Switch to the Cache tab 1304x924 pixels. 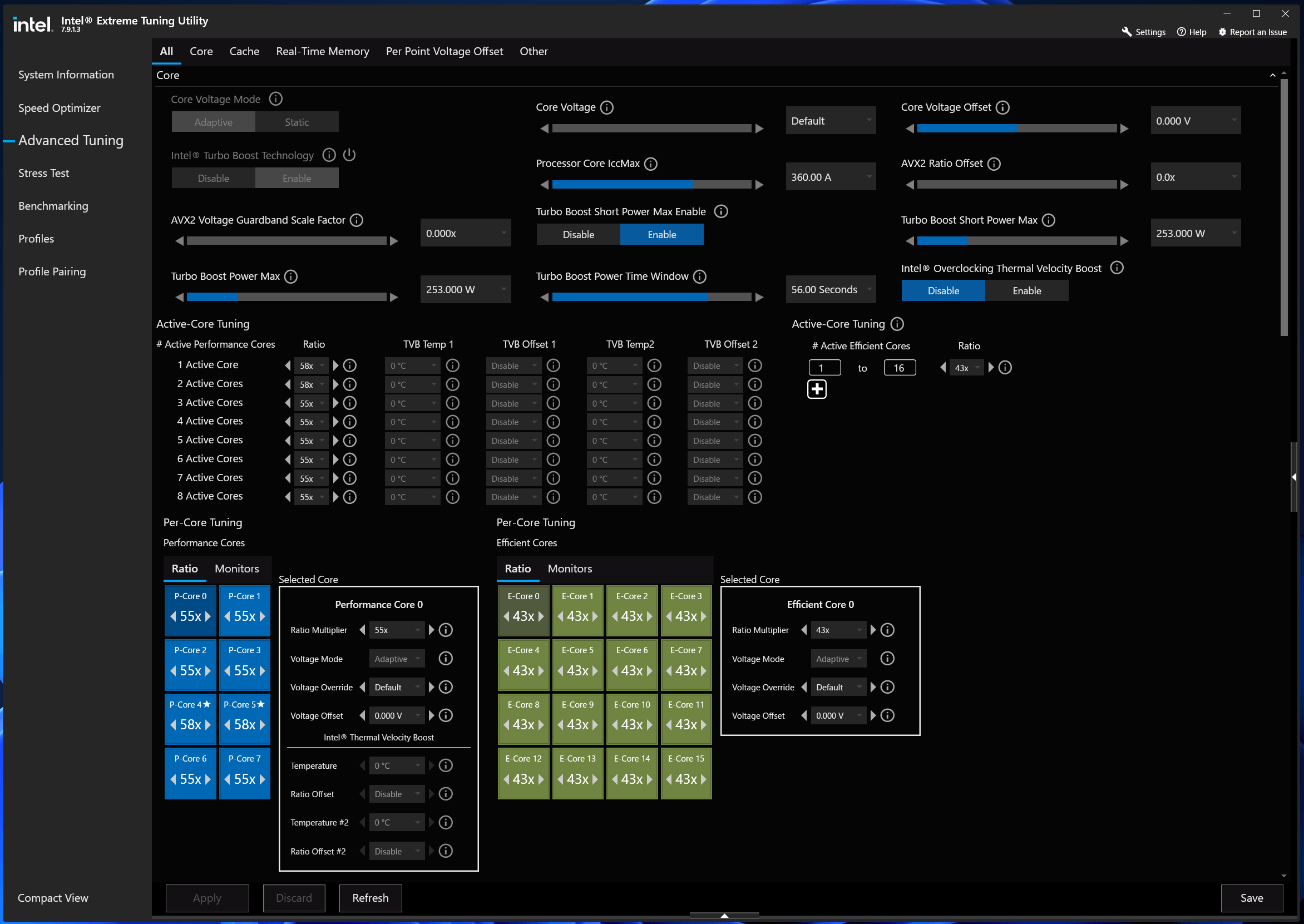pos(245,51)
